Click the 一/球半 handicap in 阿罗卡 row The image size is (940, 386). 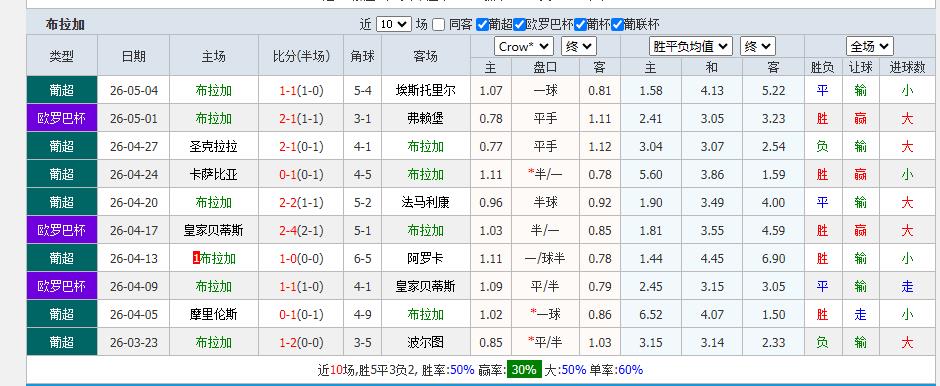(x=545, y=258)
